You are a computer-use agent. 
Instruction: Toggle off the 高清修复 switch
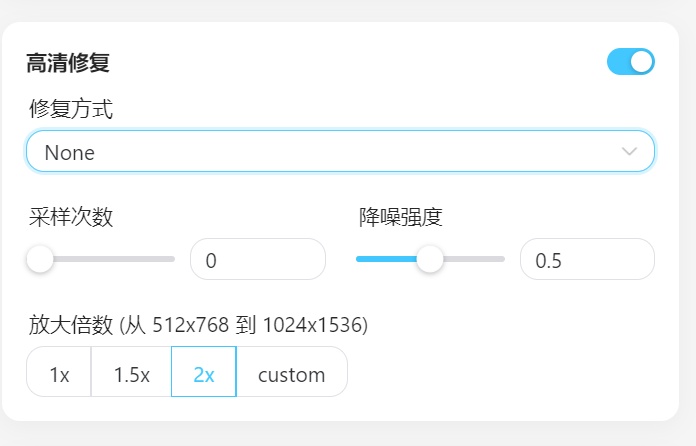coord(630,62)
